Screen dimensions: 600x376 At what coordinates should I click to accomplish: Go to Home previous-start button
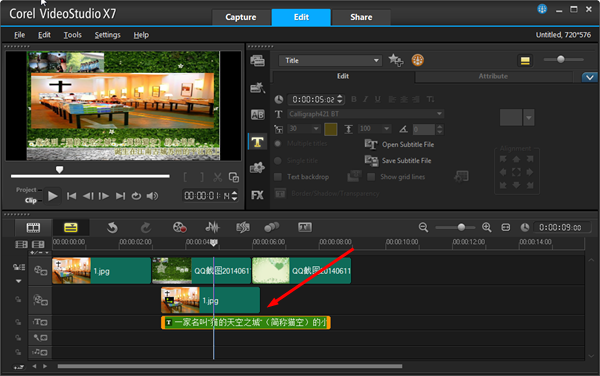71,196
